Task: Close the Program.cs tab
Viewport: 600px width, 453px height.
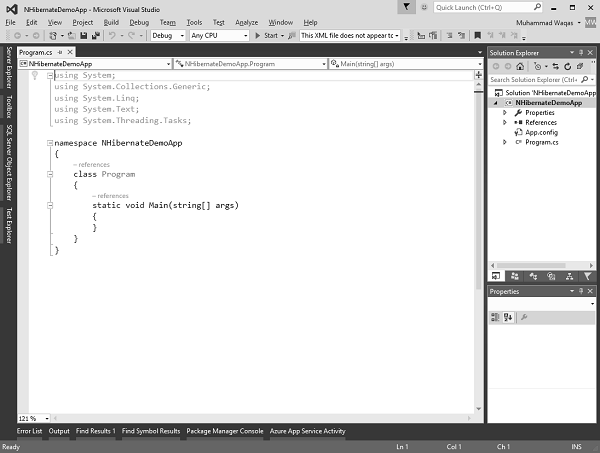Action: 70,52
